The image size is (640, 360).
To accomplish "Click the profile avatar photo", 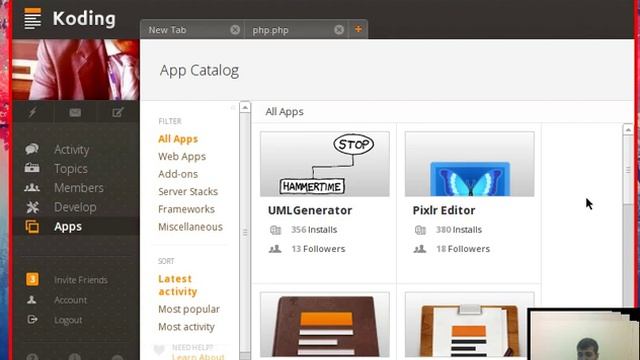I will [x=76, y=70].
